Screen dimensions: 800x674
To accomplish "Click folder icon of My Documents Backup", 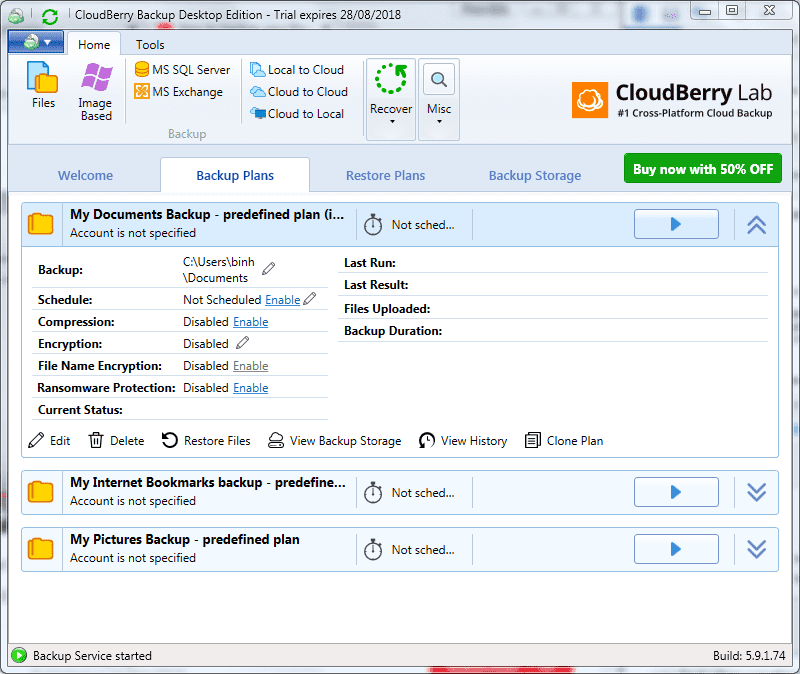I will pos(40,224).
